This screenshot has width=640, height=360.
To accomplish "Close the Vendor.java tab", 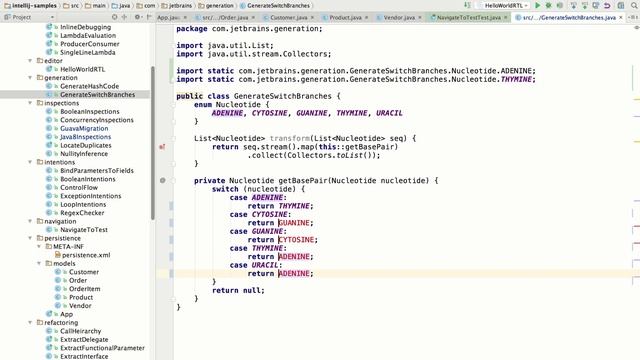I will [x=420, y=18].
